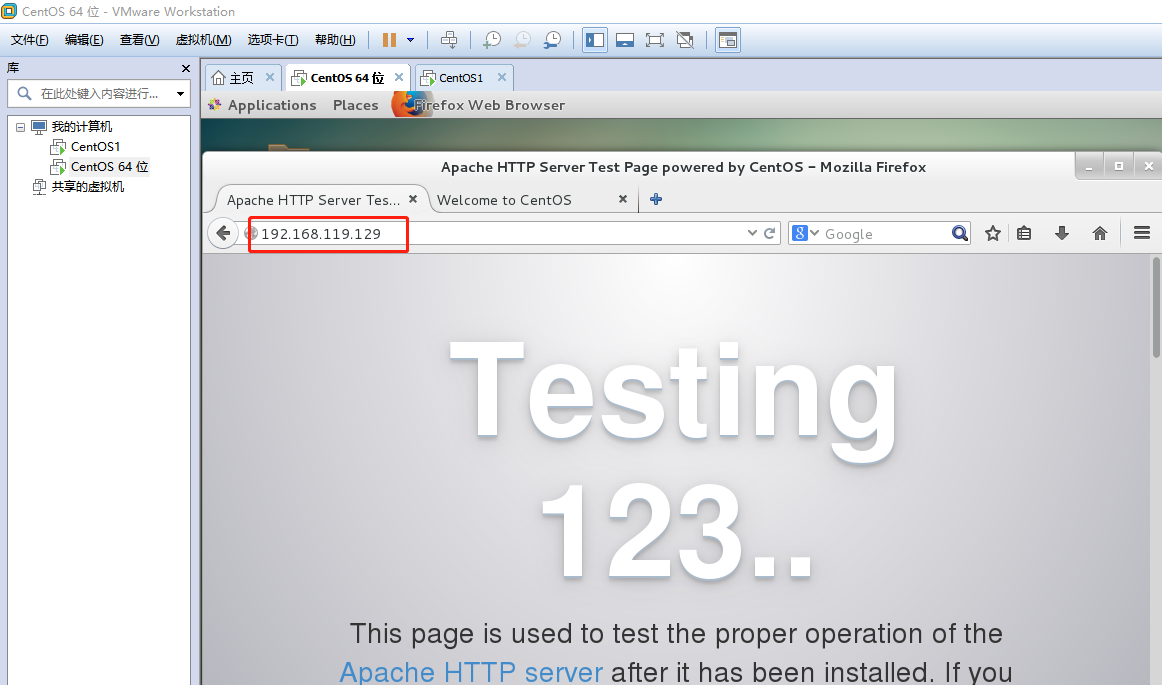The width and height of the screenshot is (1162, 685).
Task: Toggle Unity mode icon
Action: pyautogui.click(x=685, y=40)
